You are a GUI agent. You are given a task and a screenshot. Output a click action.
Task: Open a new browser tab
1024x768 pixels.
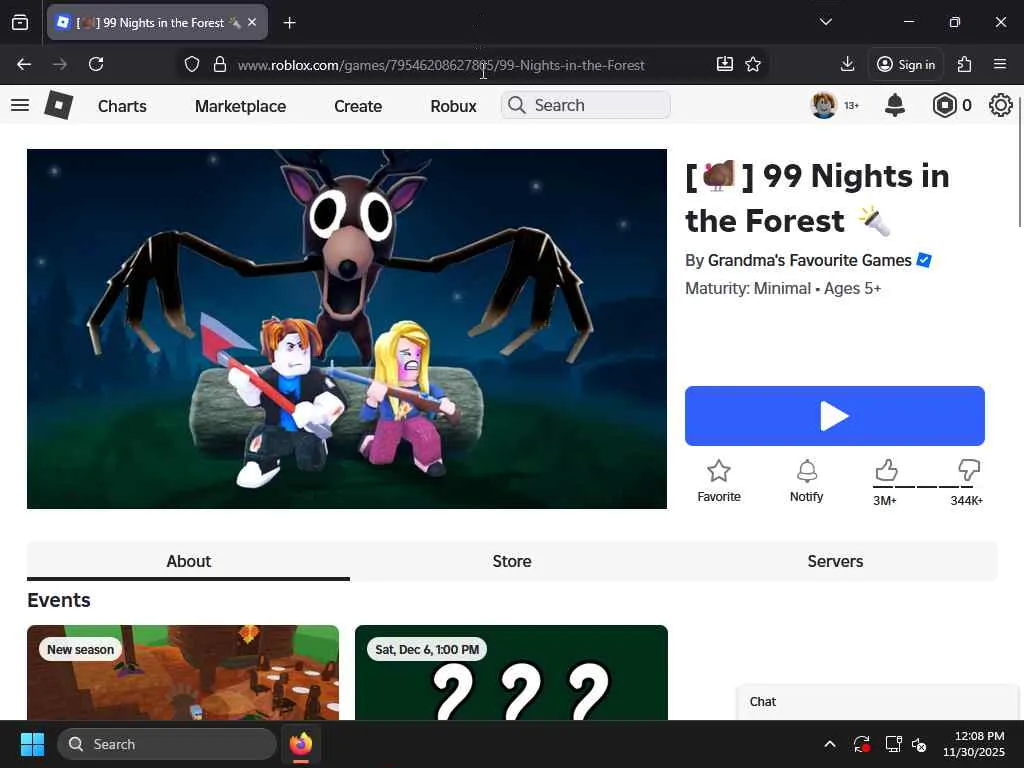pyautogui.click(x=289, y=23)
